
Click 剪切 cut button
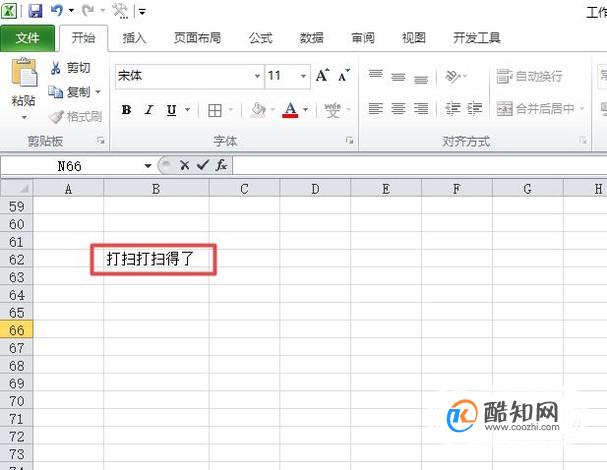click(70, 68)
